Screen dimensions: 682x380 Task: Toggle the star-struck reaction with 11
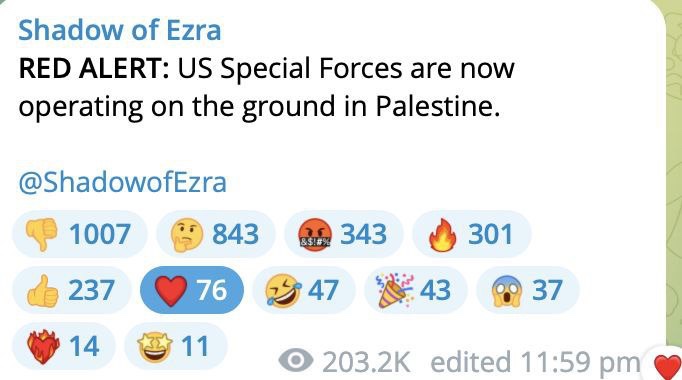(x=176, y=346)
